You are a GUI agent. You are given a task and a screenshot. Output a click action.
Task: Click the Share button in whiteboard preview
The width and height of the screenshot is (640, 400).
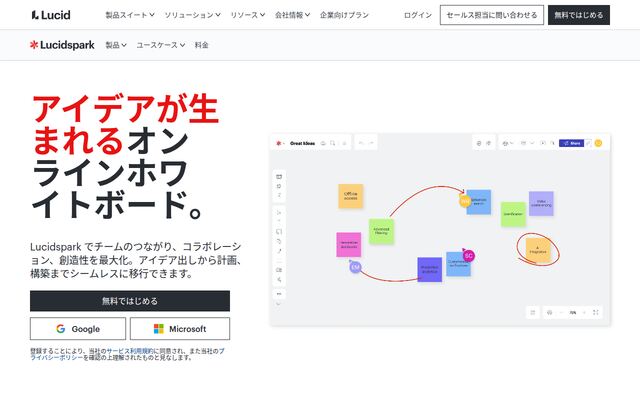(571, 143)
